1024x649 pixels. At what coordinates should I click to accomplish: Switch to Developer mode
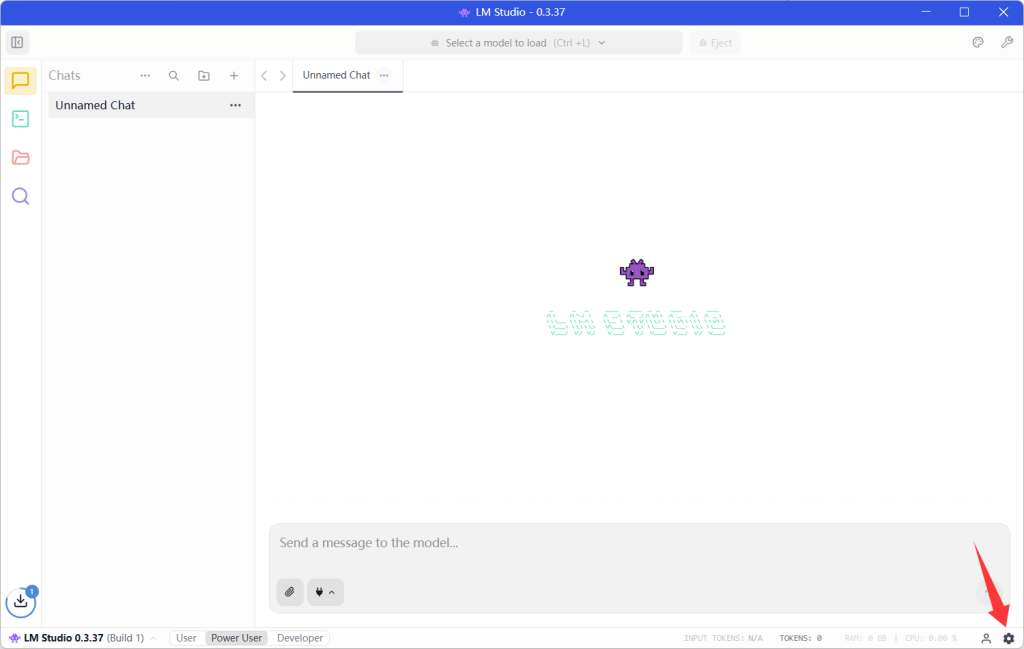(x=300, y=638)
